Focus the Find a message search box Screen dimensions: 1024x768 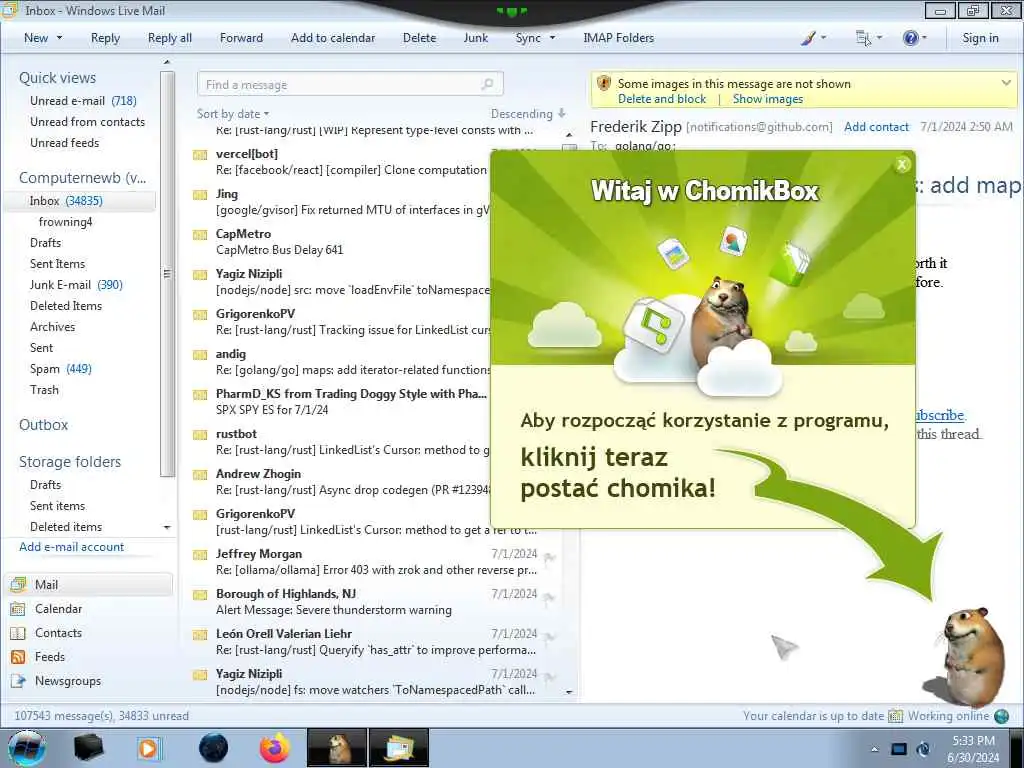click(x=350, y=84)
